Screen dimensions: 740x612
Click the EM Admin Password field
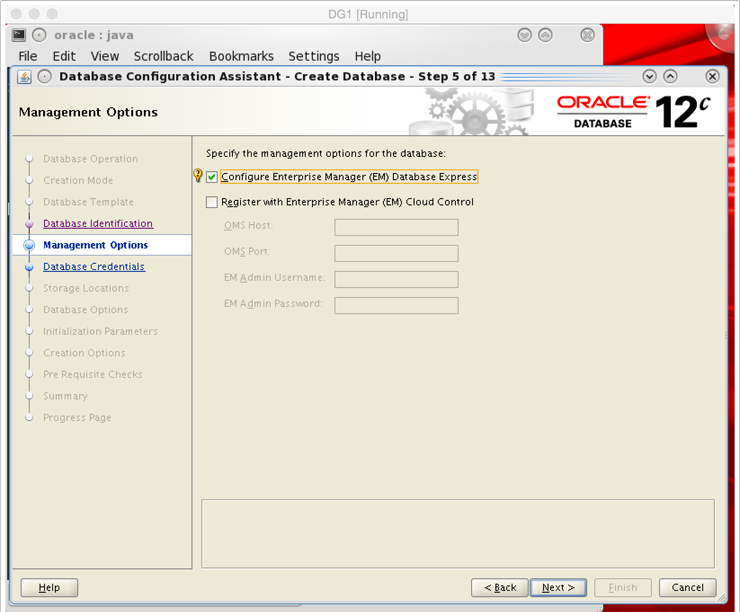(396, 305)
